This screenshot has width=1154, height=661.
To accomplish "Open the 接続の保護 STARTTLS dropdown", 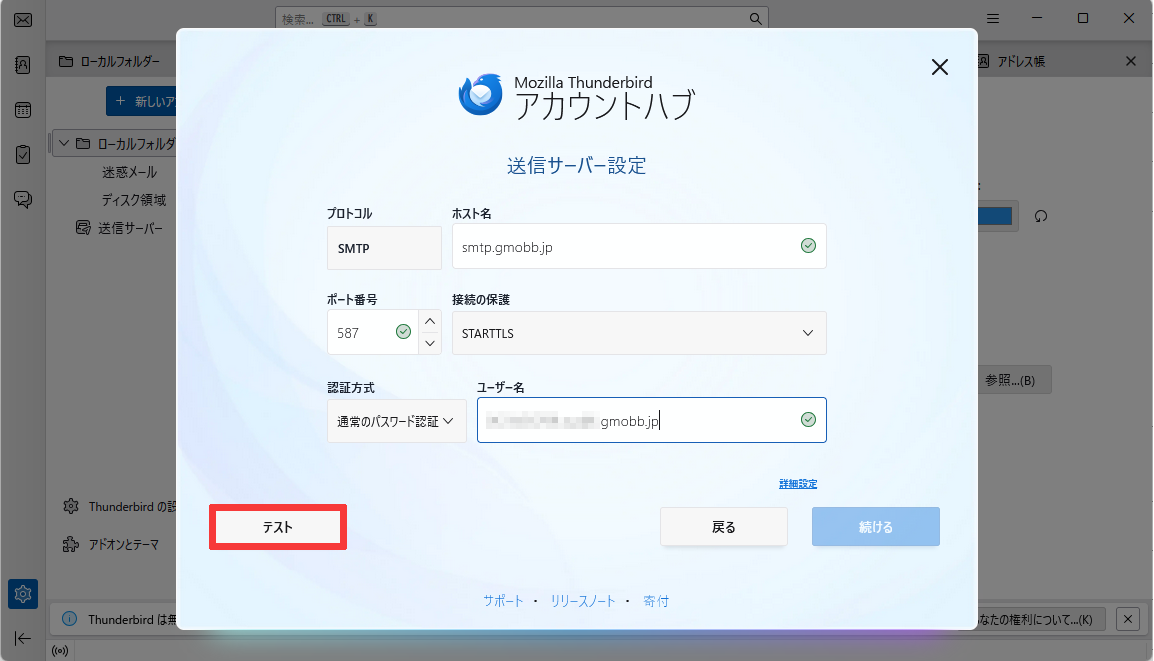I will [x=639, y=332].
